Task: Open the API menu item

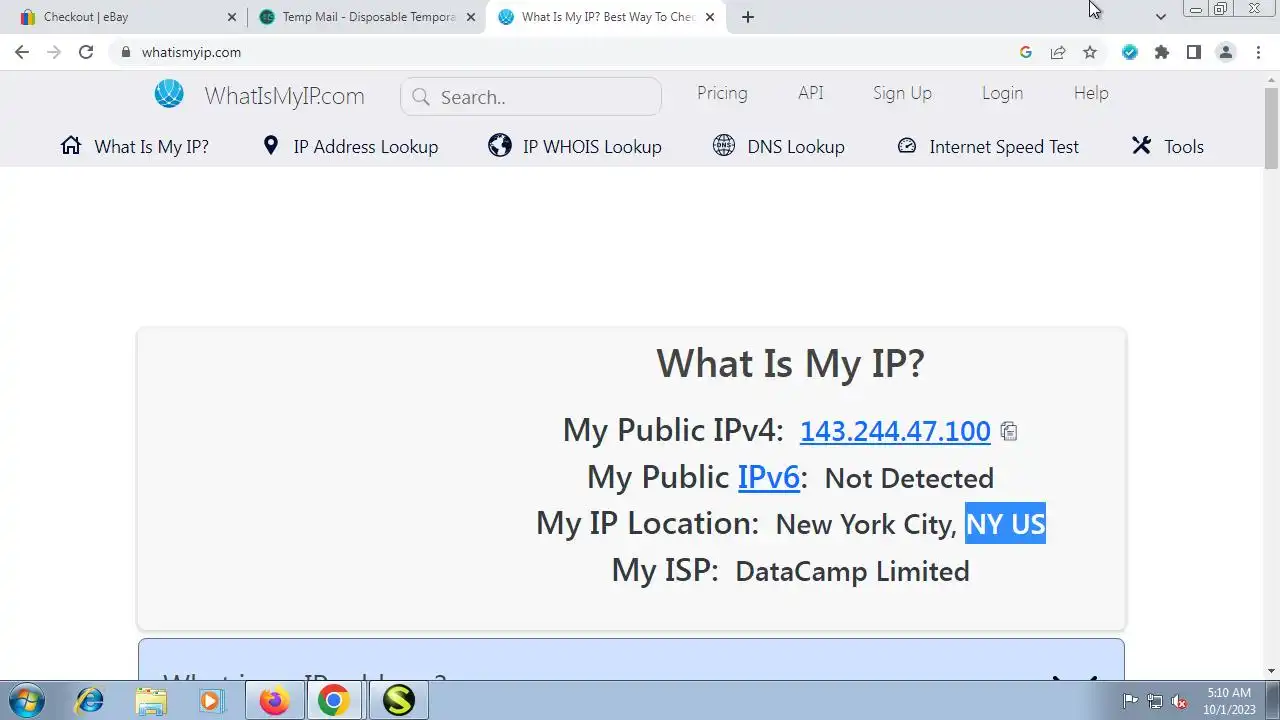Action: pyautogui.click(x=811, y=93)
